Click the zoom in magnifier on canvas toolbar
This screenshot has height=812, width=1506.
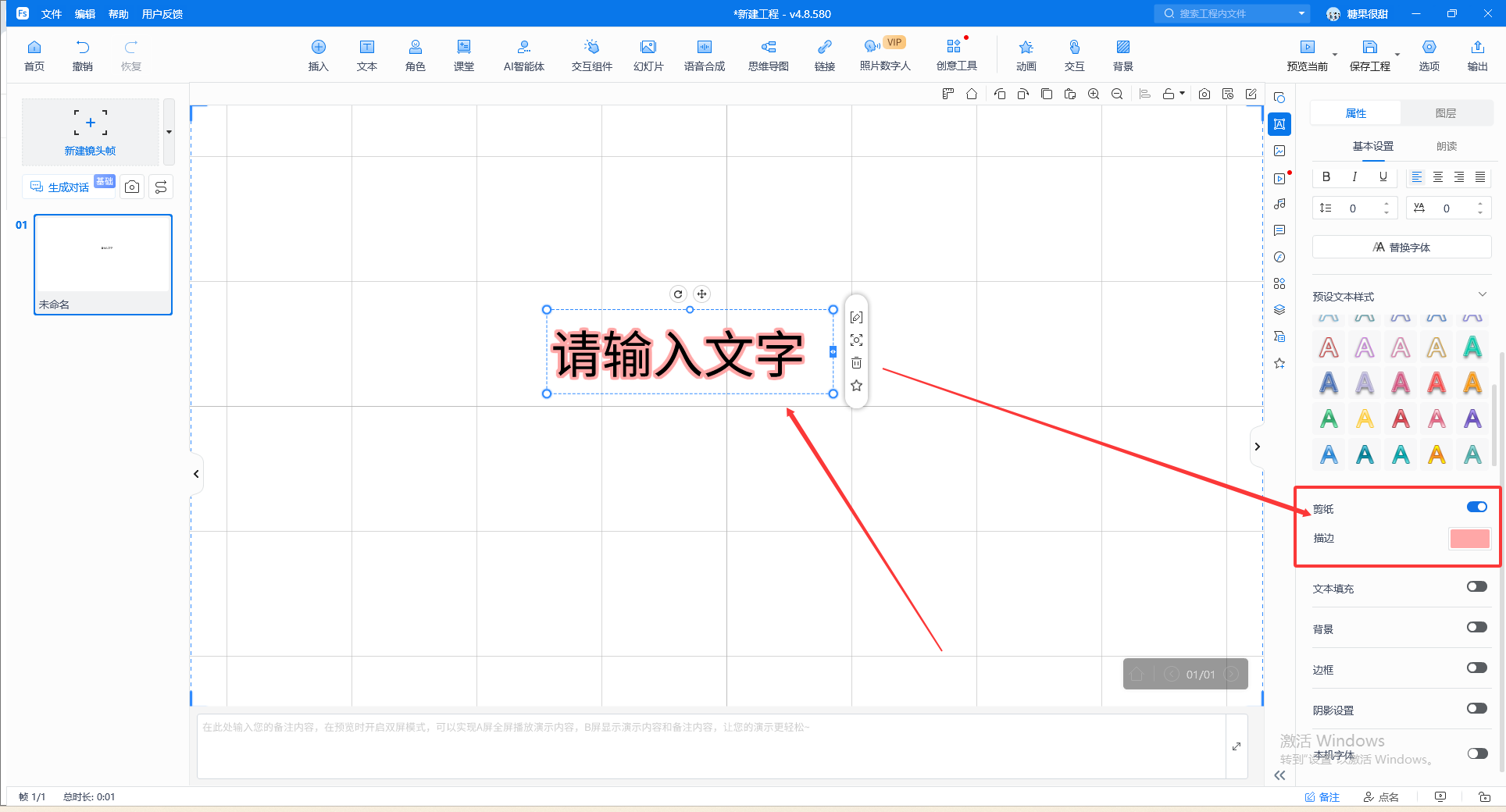1094,94
